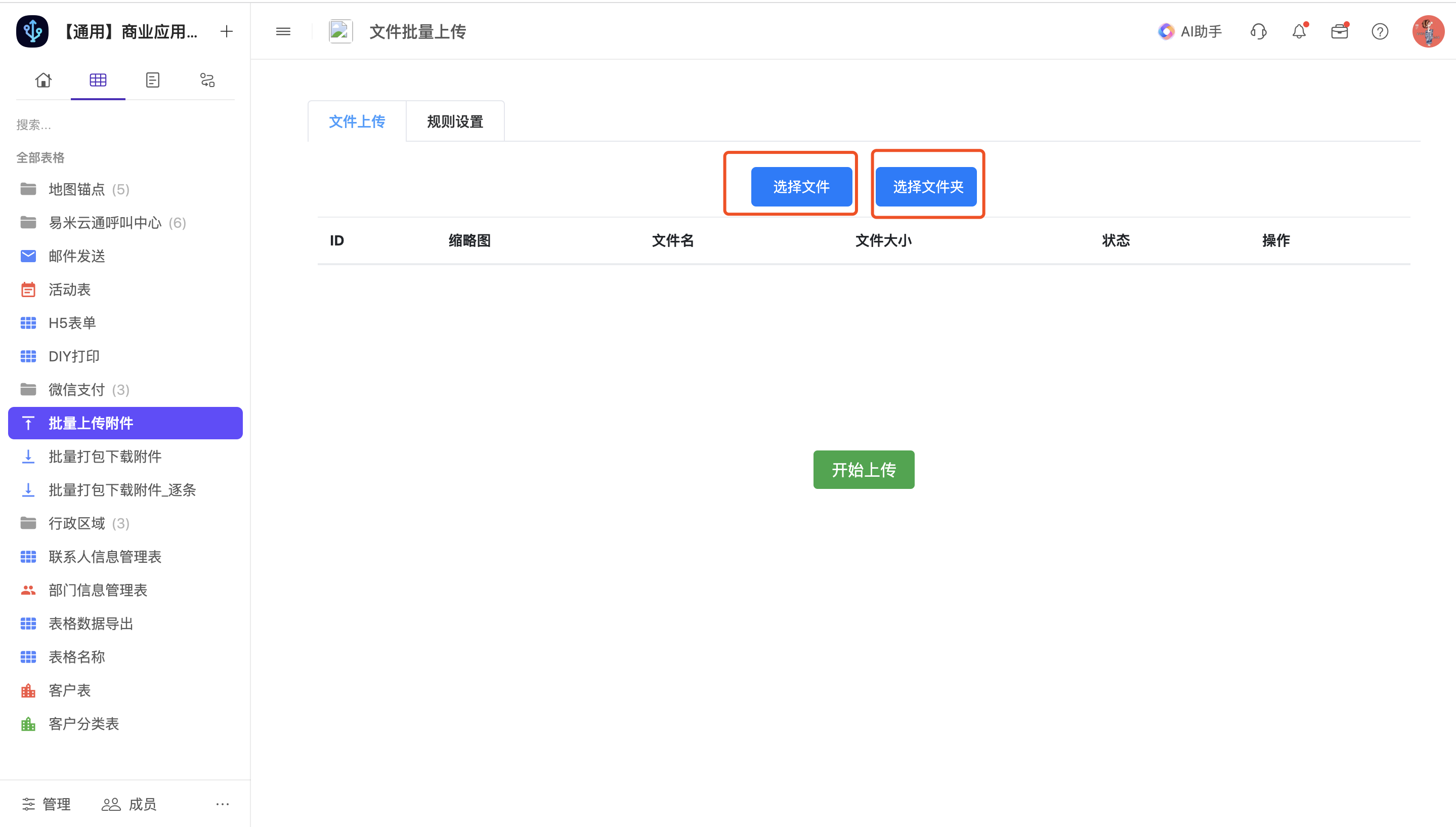Focus the 搜索 search field

125,125
